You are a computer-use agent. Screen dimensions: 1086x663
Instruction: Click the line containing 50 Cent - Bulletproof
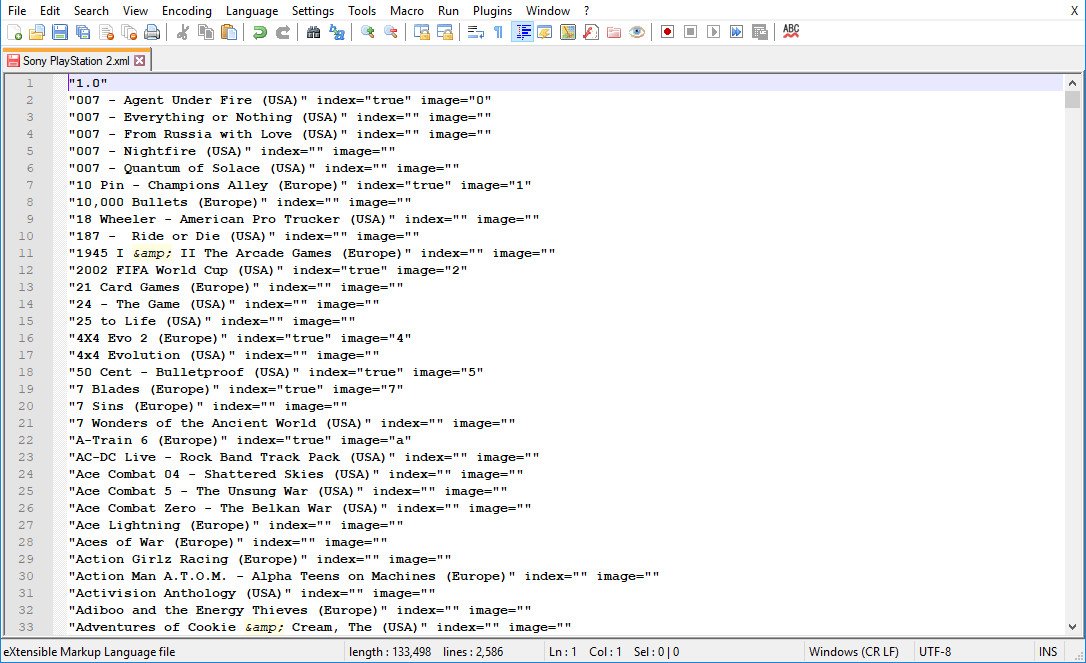pyautogui.click(x=565, y=372)
